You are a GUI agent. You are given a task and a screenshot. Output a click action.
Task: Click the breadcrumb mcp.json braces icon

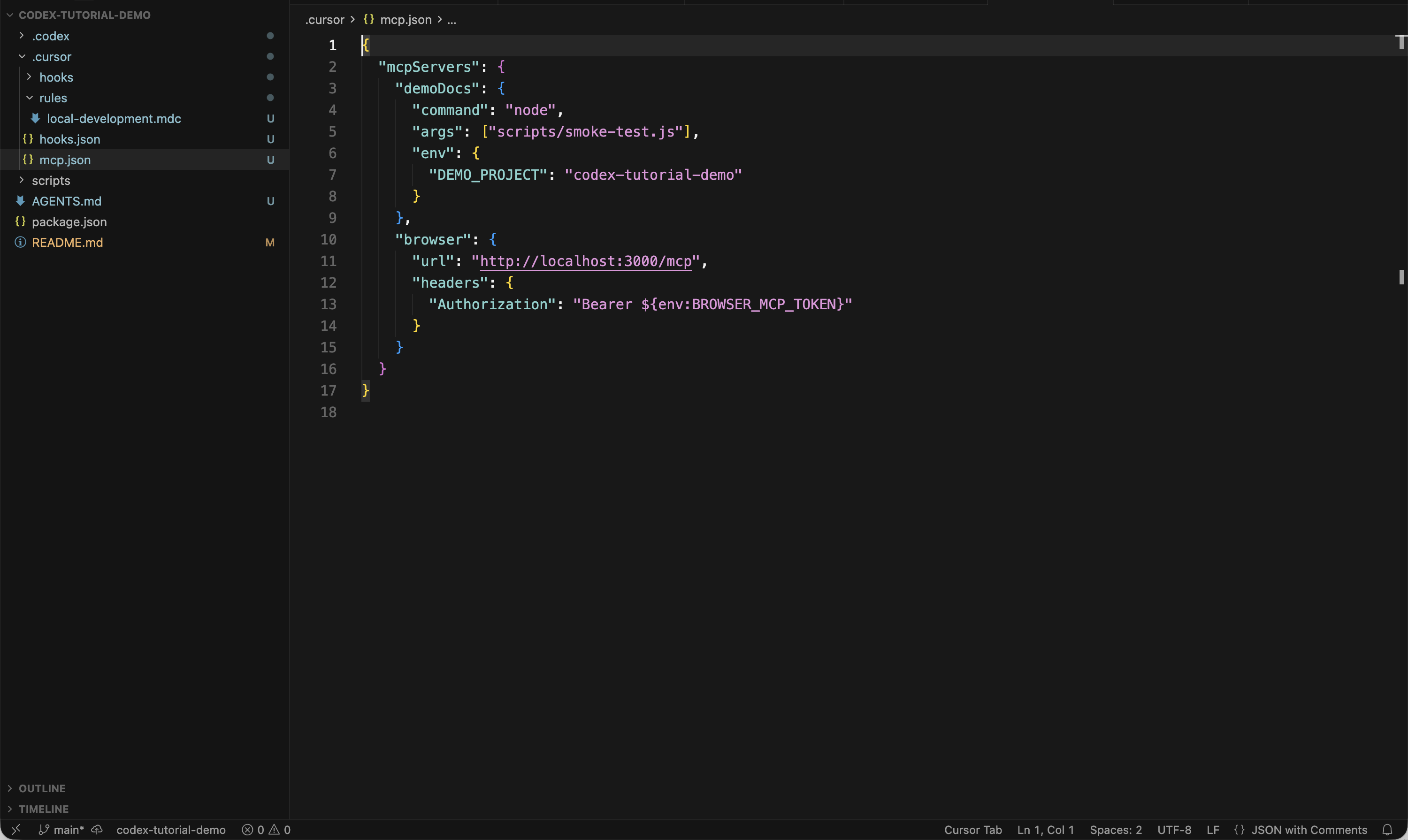(x=369, y=19)
